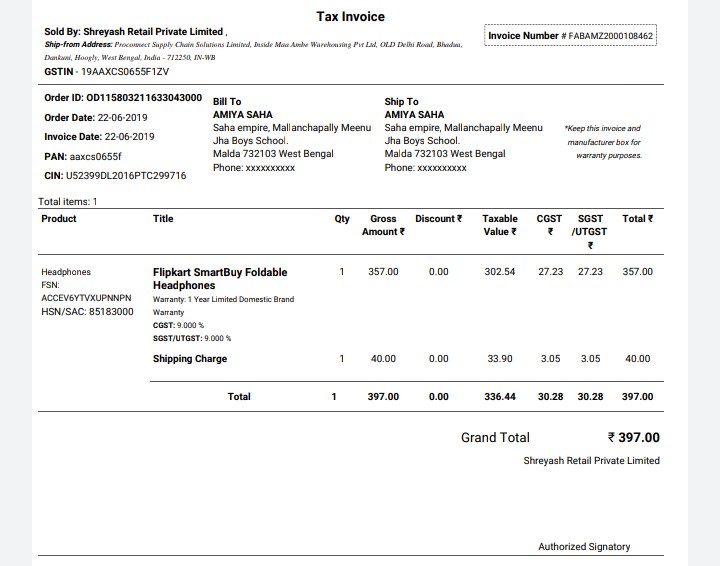This screenshot has height=566, width=720.
Task: Click the Authorized Signatory label
Action: 584,547
